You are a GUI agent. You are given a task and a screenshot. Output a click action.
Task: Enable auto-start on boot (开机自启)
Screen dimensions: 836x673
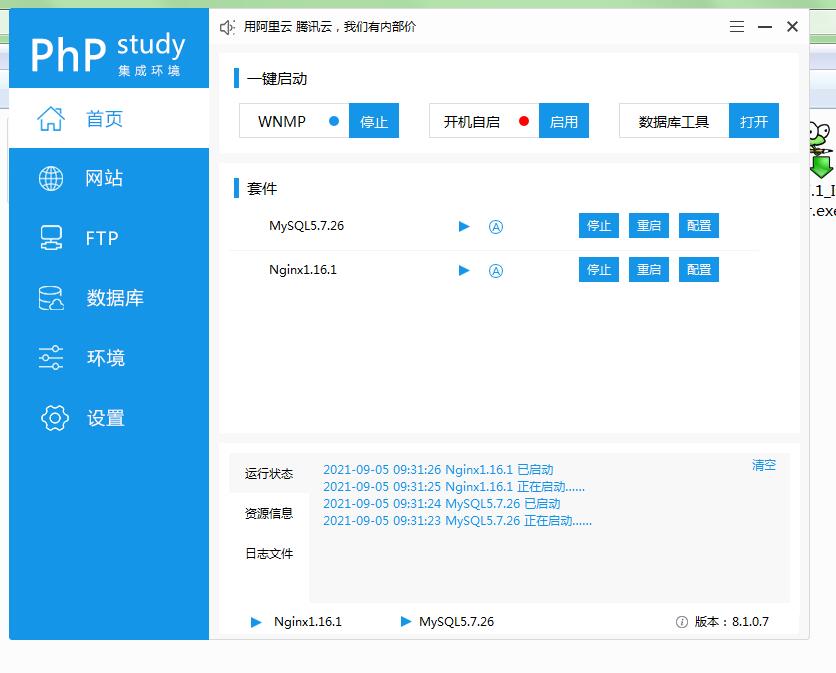[x=564, y=121]
